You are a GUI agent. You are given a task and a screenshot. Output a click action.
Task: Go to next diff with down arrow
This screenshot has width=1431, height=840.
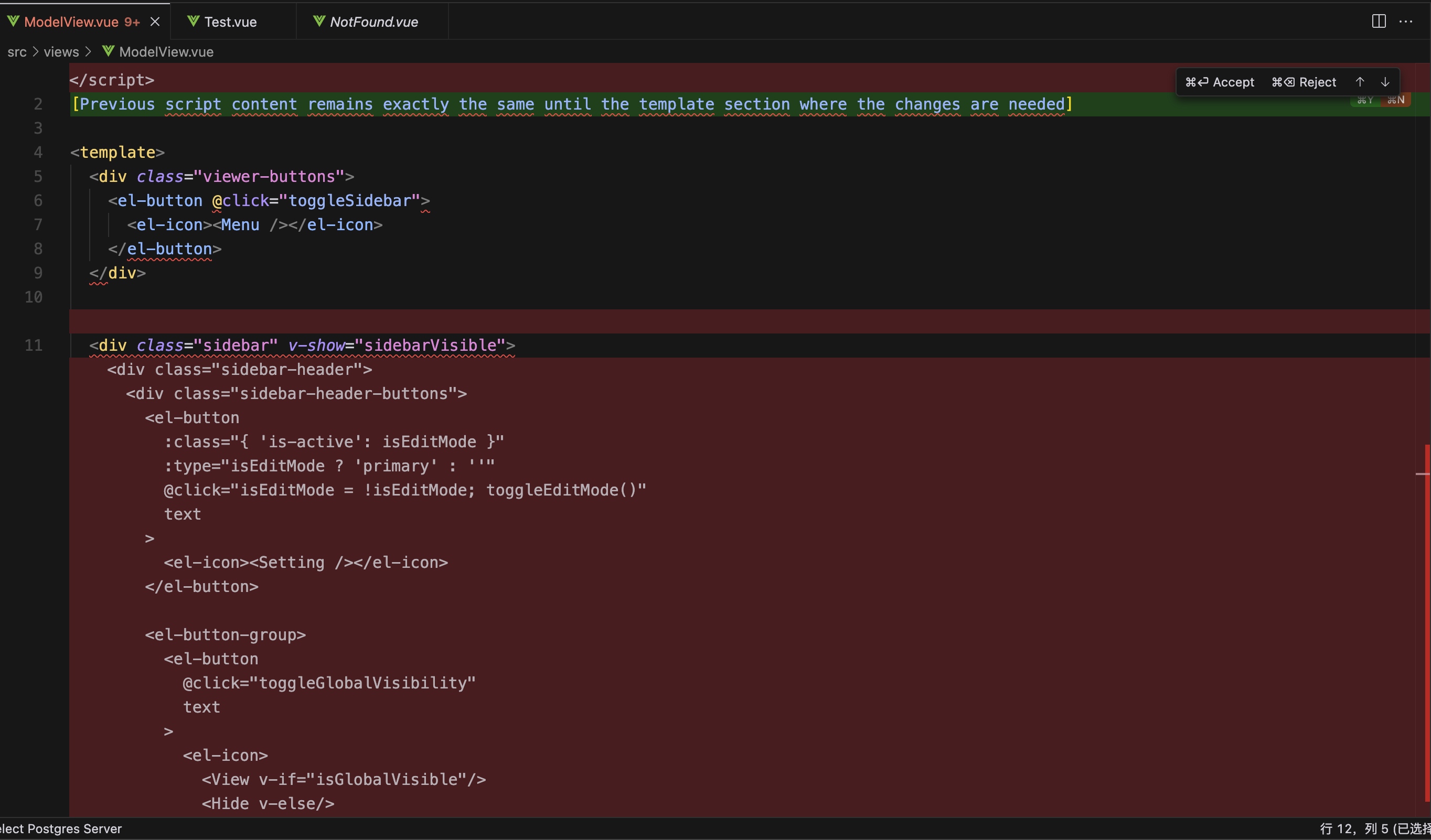tap(1385, 82)
